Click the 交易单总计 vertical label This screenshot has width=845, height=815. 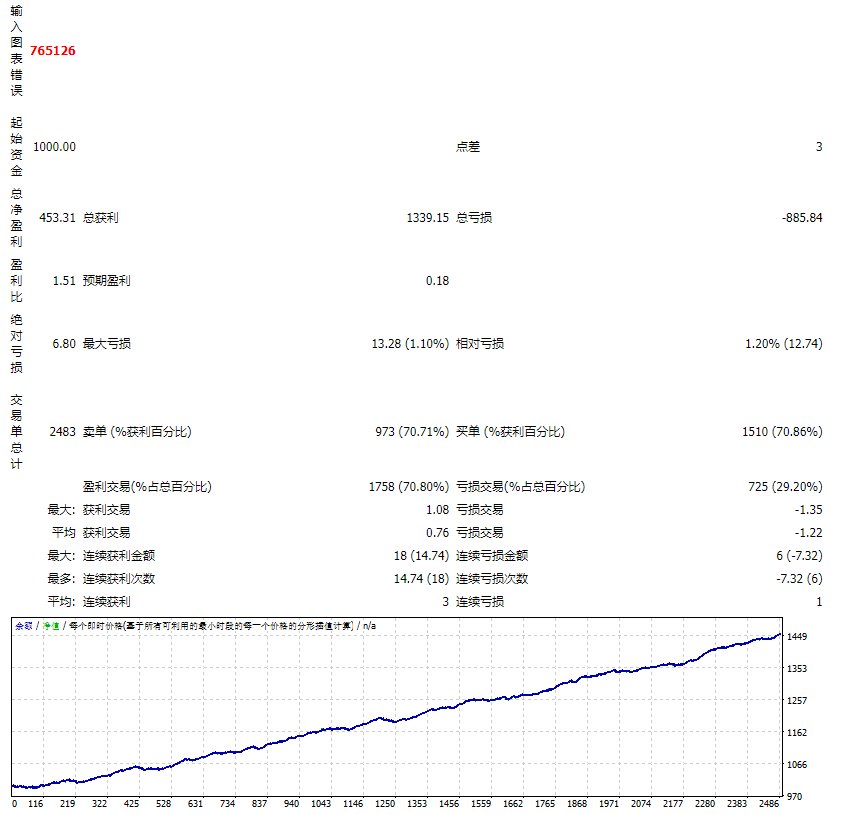click(x=17, y=432)
